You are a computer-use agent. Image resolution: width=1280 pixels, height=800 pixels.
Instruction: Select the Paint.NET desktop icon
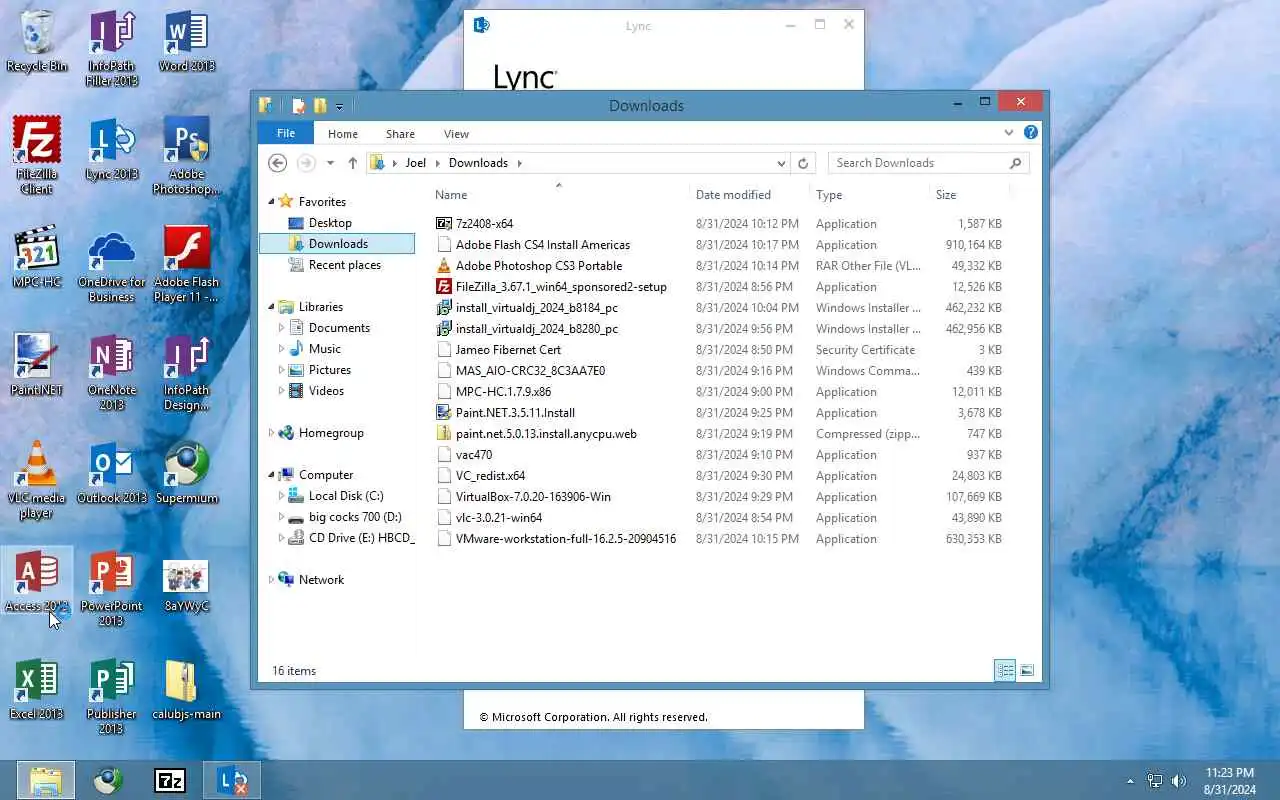pos(37,365)
